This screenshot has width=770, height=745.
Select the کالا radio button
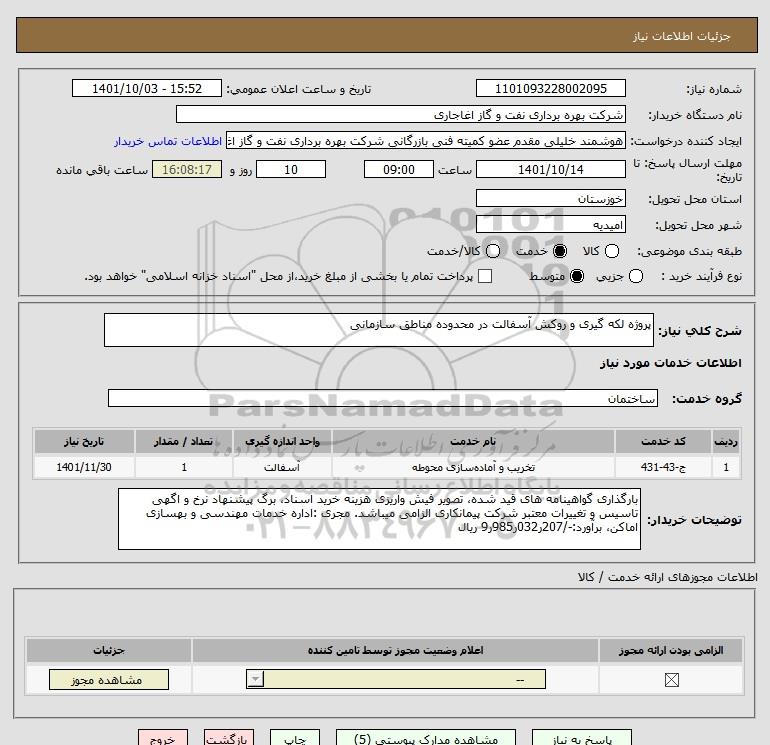611,251
